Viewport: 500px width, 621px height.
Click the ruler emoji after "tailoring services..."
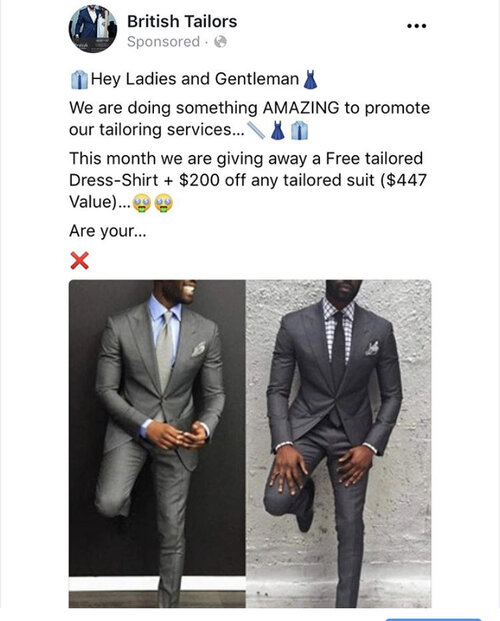pos(256,130)
